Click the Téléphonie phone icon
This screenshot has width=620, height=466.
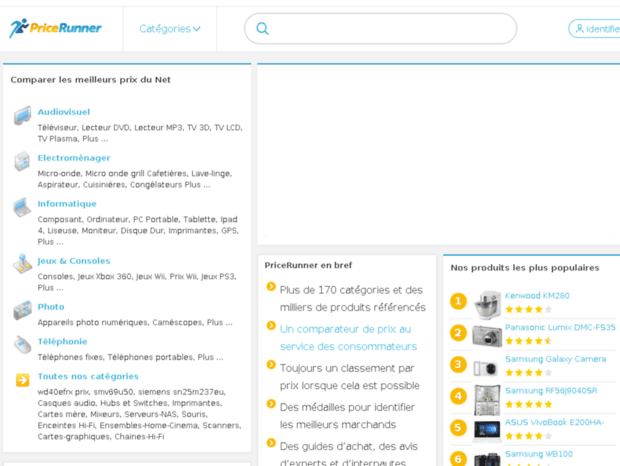tap(23, 344)
